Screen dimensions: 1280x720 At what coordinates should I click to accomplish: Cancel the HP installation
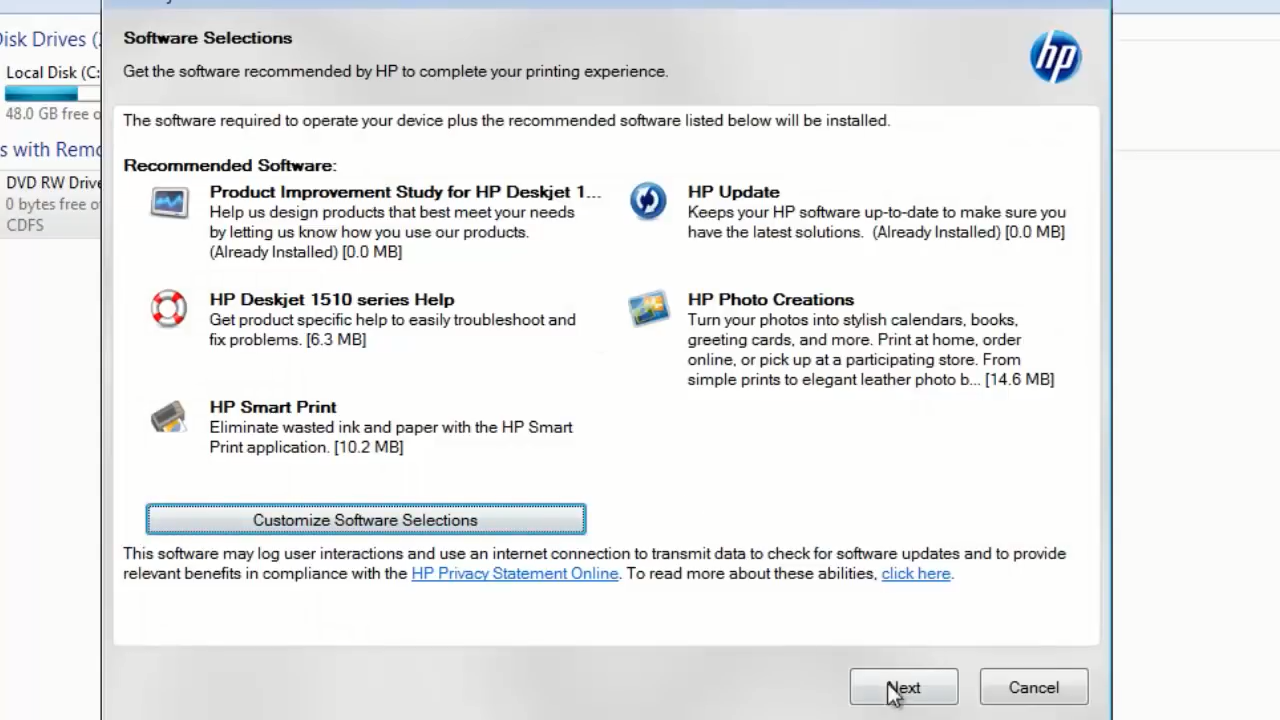point(1034,687)
